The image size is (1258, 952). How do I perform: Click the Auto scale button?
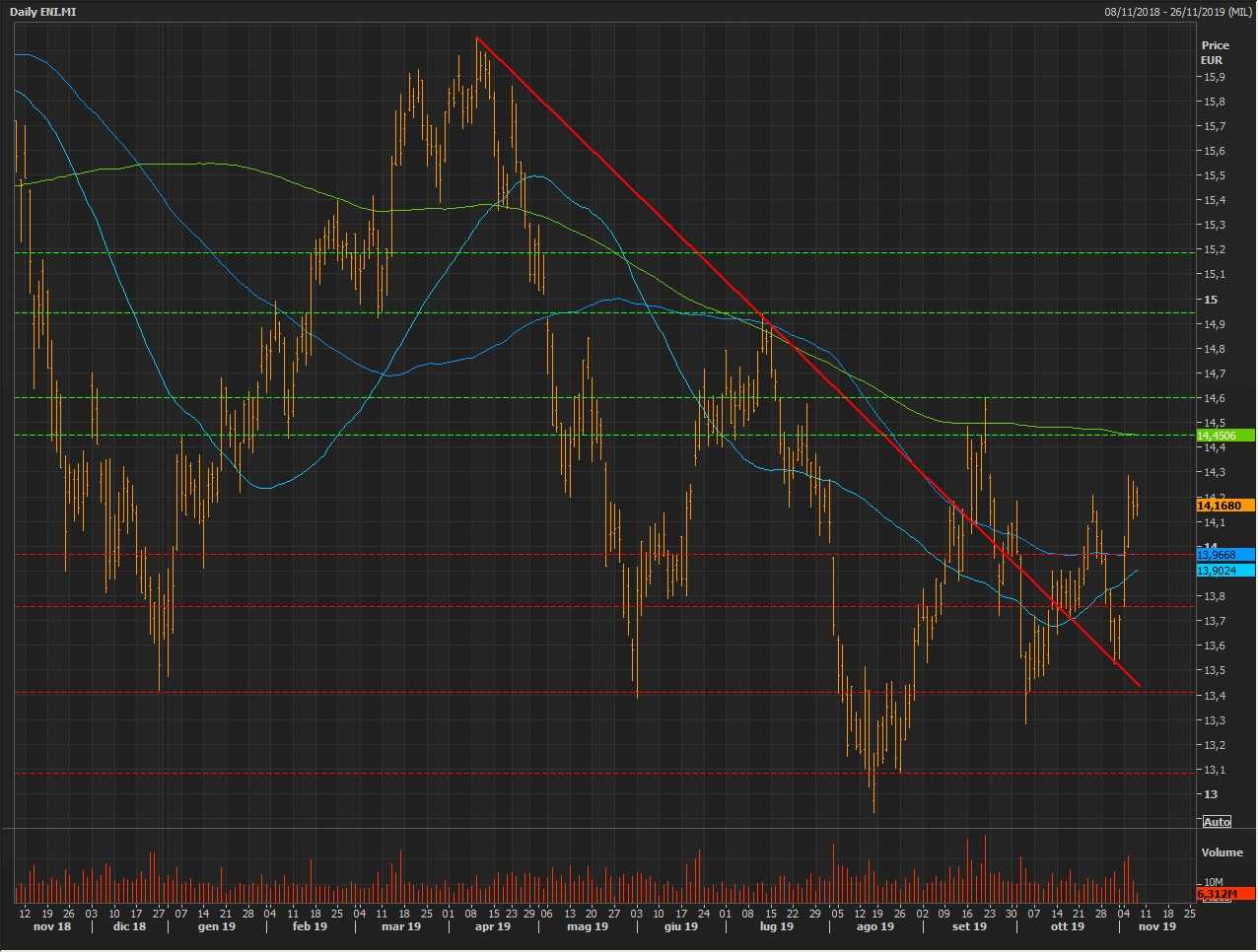1217,822
